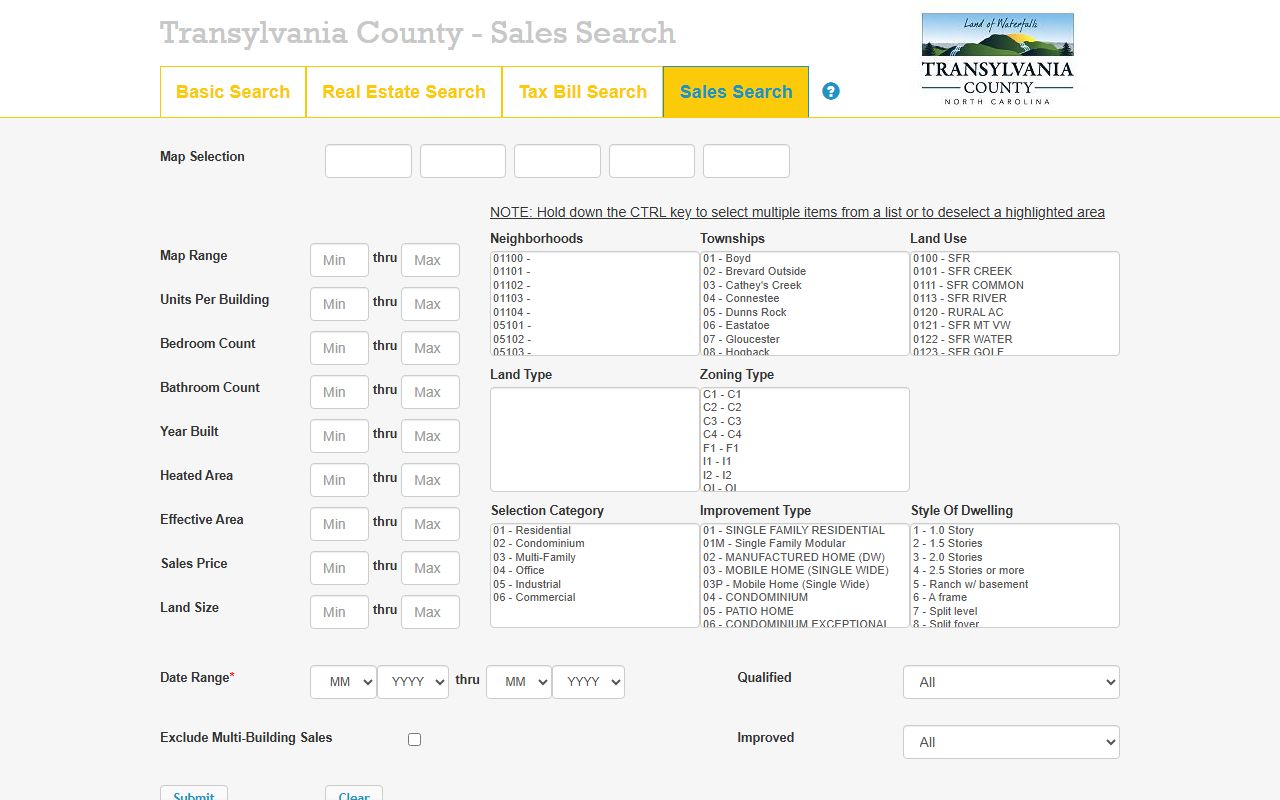Screen dimensions: 1280x800
Task: Click the first Map Selection field
Action: [368, 161]
